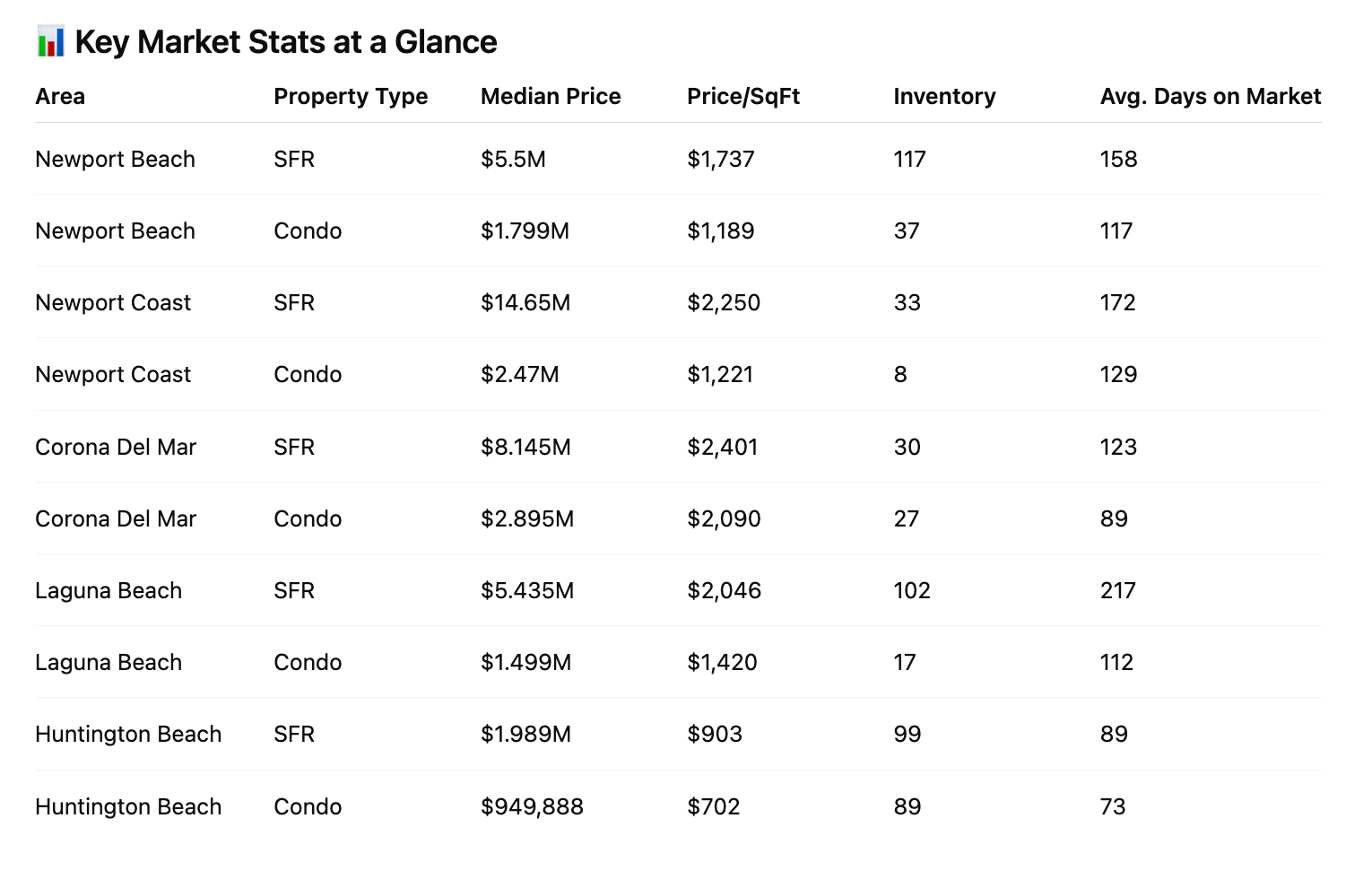Click Newport Coast SFR price $14.65M
Screen dimensions: 1372x888
(x=525, y=302)
